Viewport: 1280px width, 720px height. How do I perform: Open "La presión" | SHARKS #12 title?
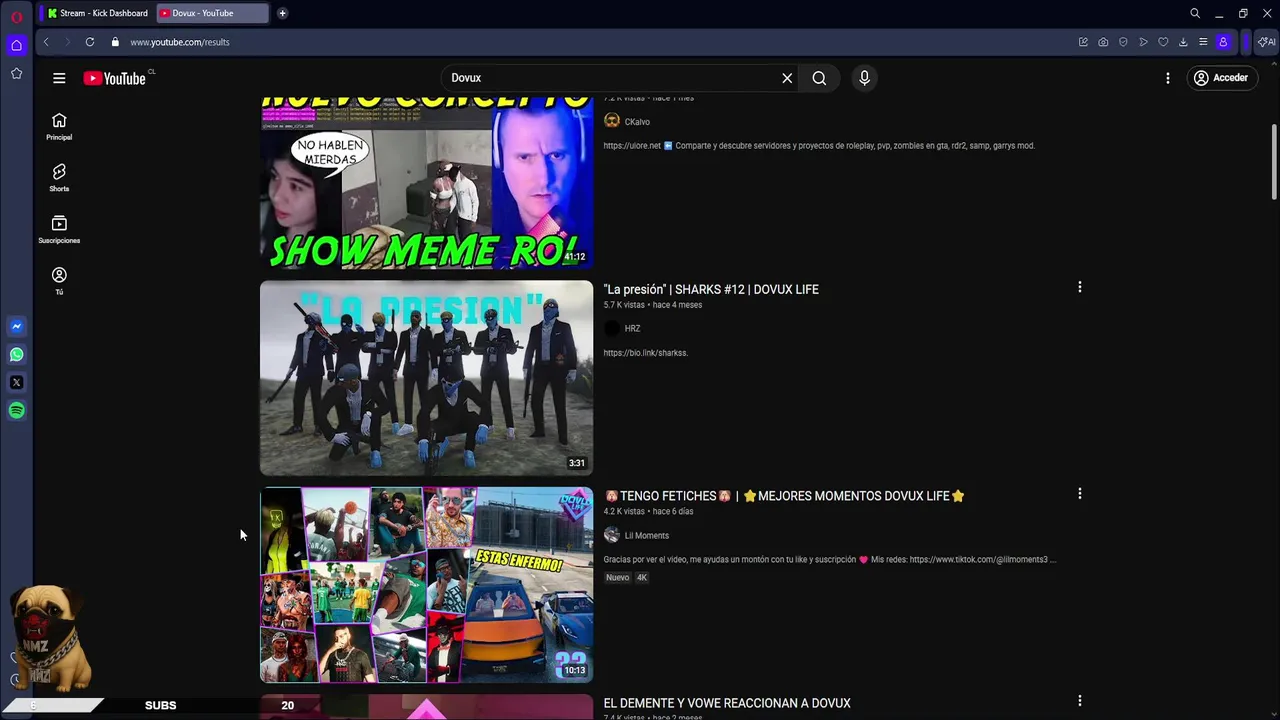pos(711,289)
